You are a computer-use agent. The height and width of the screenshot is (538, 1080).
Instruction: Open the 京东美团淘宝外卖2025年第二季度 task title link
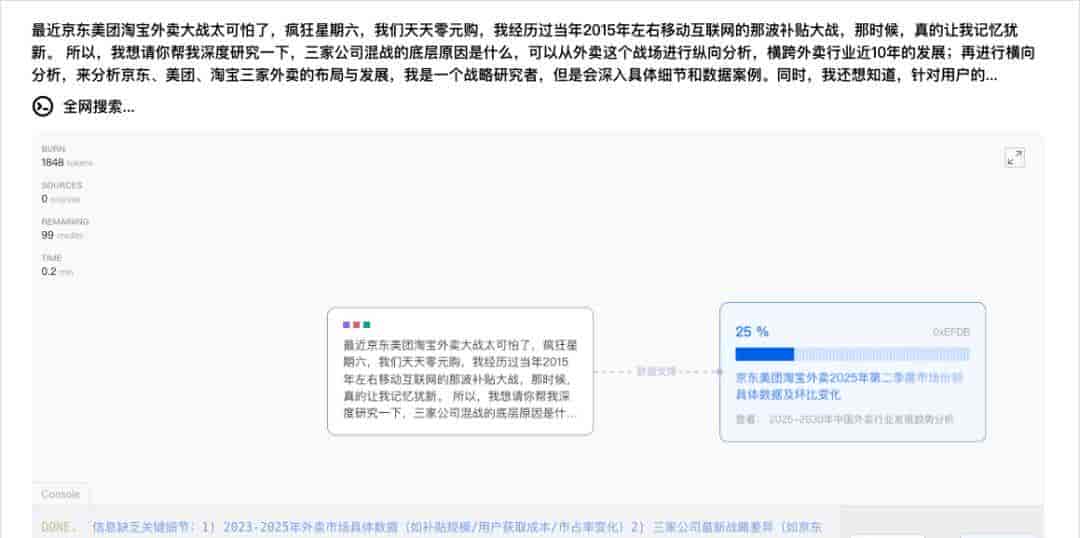pos(849,386)
